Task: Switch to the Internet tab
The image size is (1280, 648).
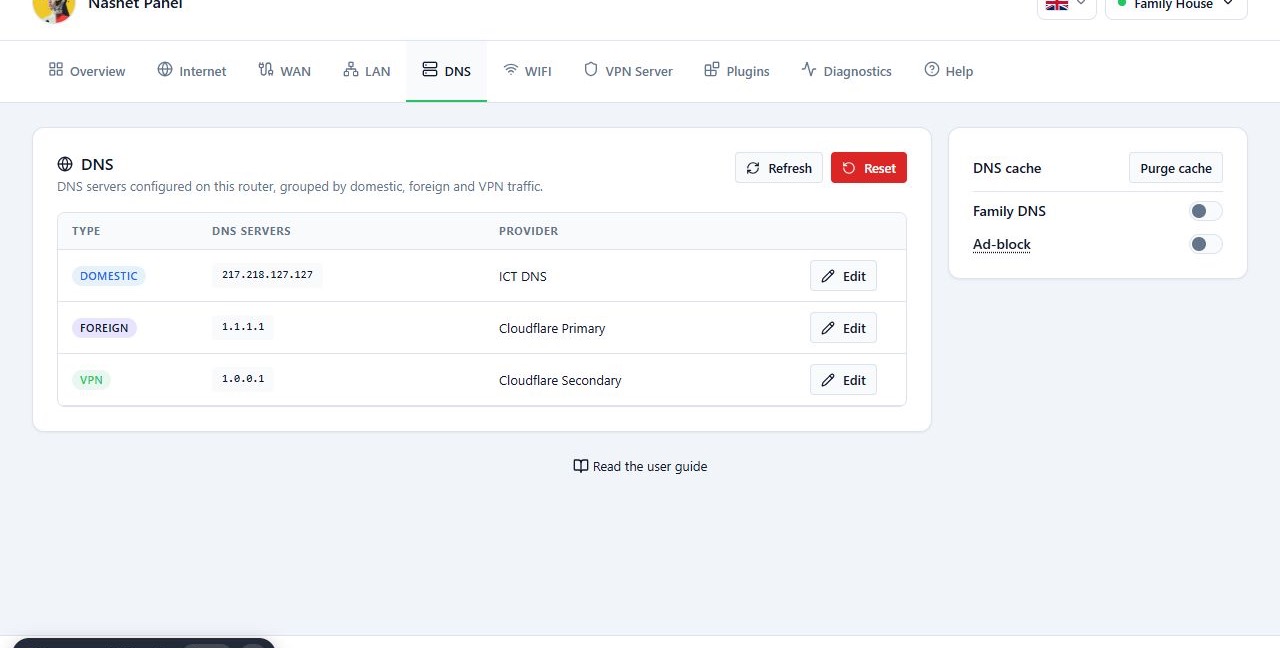Action: (192, 71)
